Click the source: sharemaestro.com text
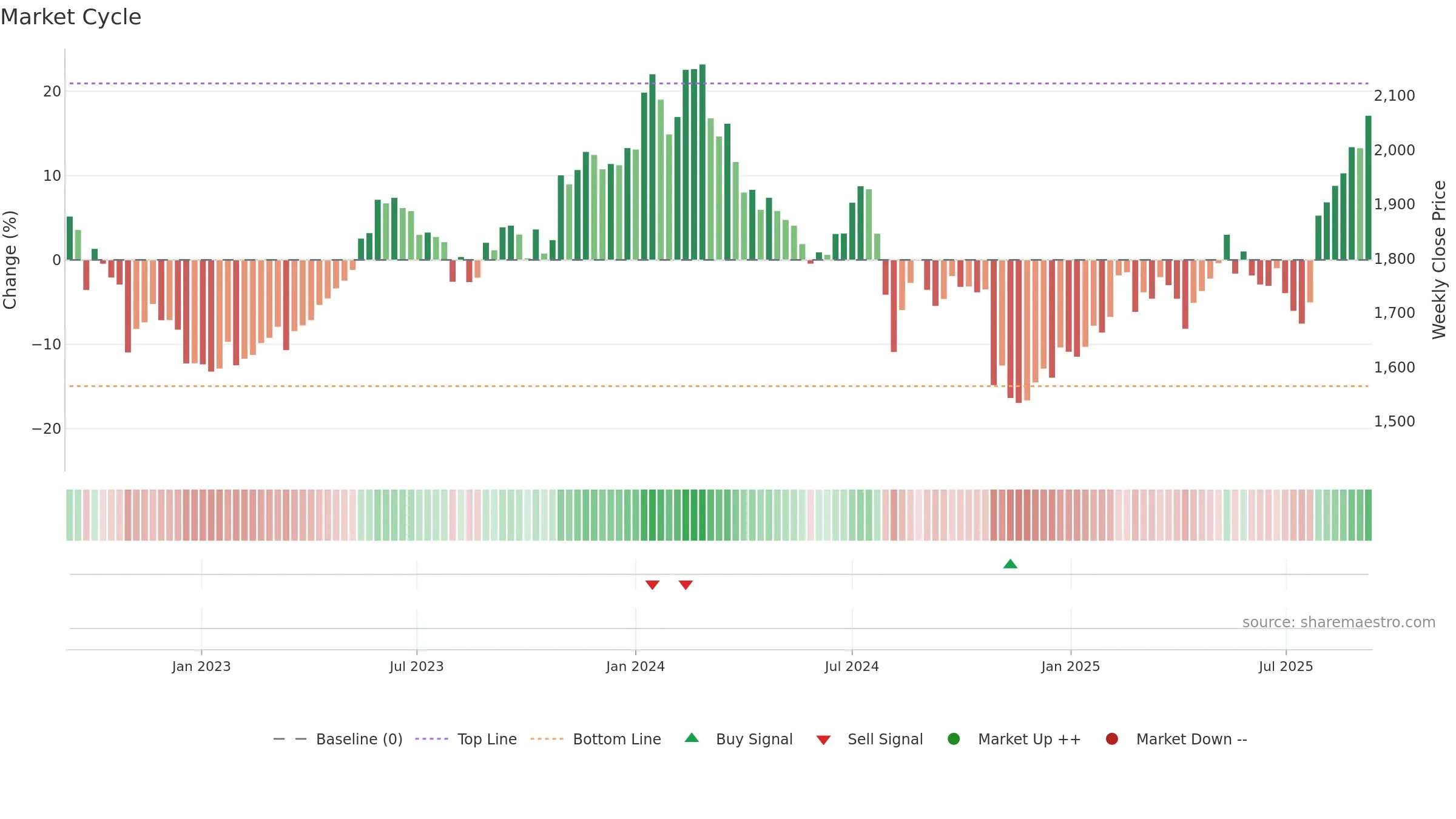1456x819 pixels. (x=1339, y=622)
